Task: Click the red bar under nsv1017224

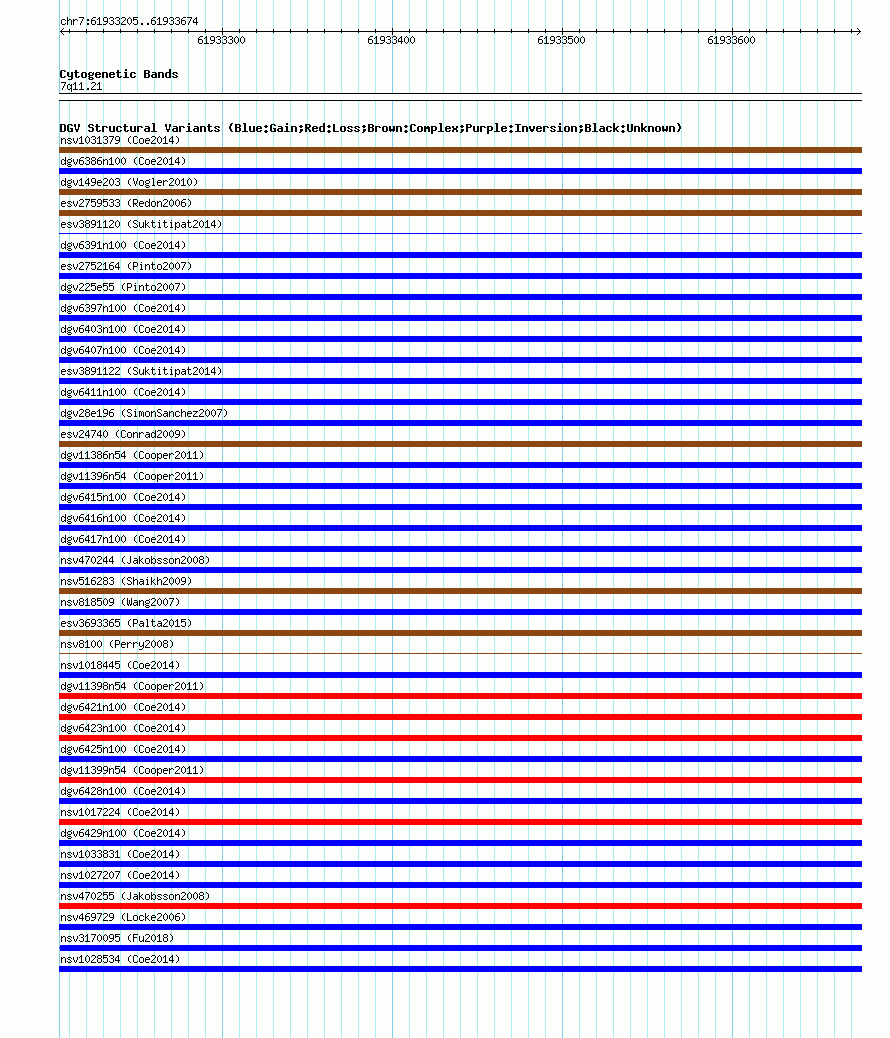Action: [x=460, y=822]
